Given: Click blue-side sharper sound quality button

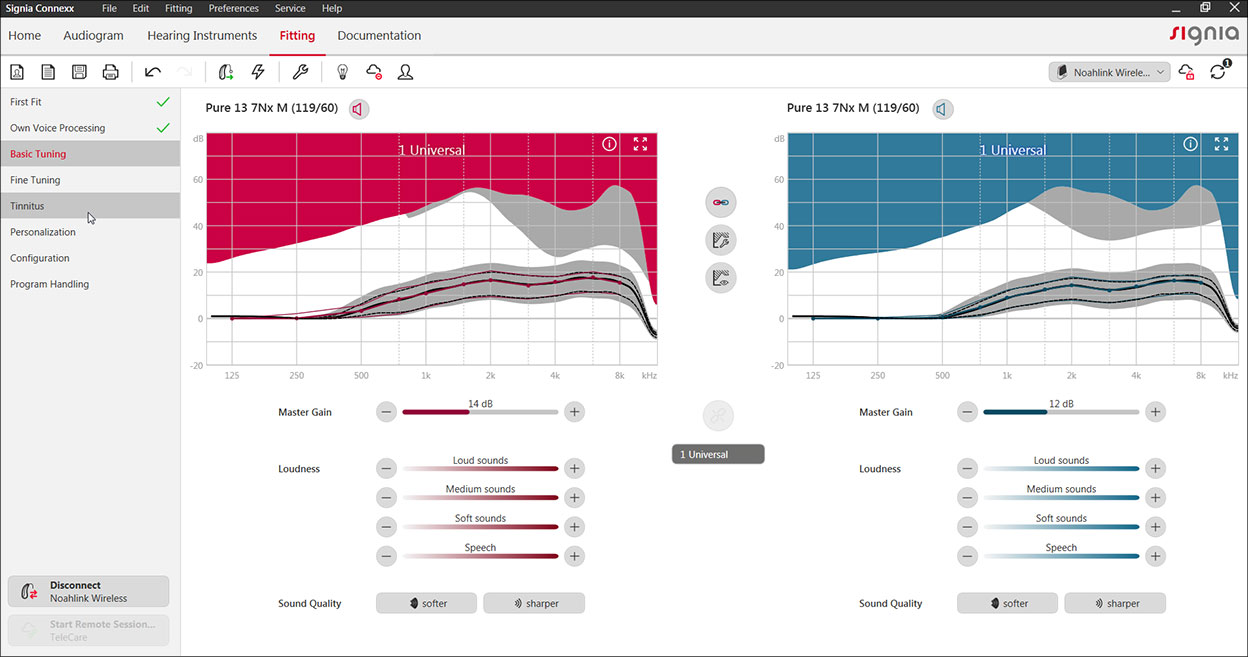Looking at the screenshot, I should tap(1115, 603).
